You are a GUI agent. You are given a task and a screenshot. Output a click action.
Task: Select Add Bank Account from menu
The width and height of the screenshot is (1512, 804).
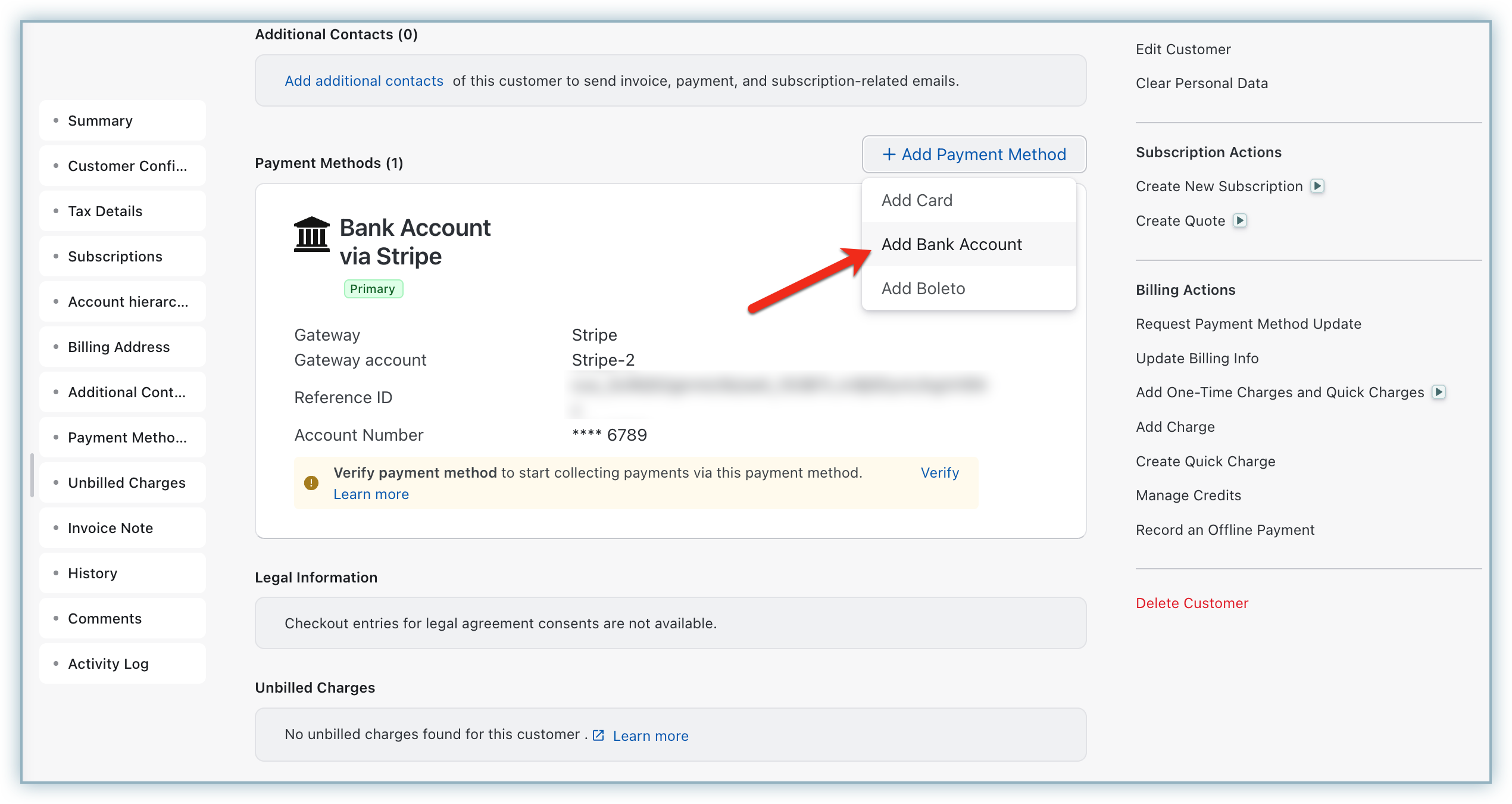951,244
